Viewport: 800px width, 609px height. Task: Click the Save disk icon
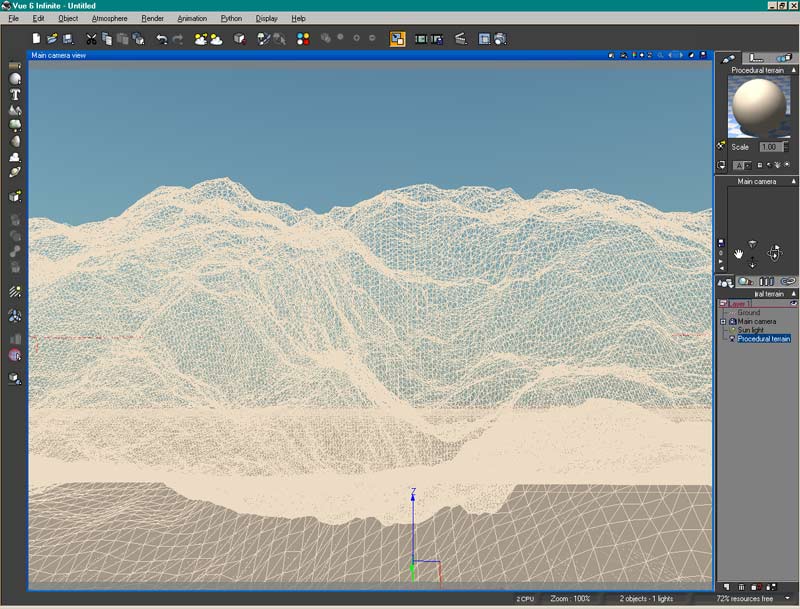67,39
